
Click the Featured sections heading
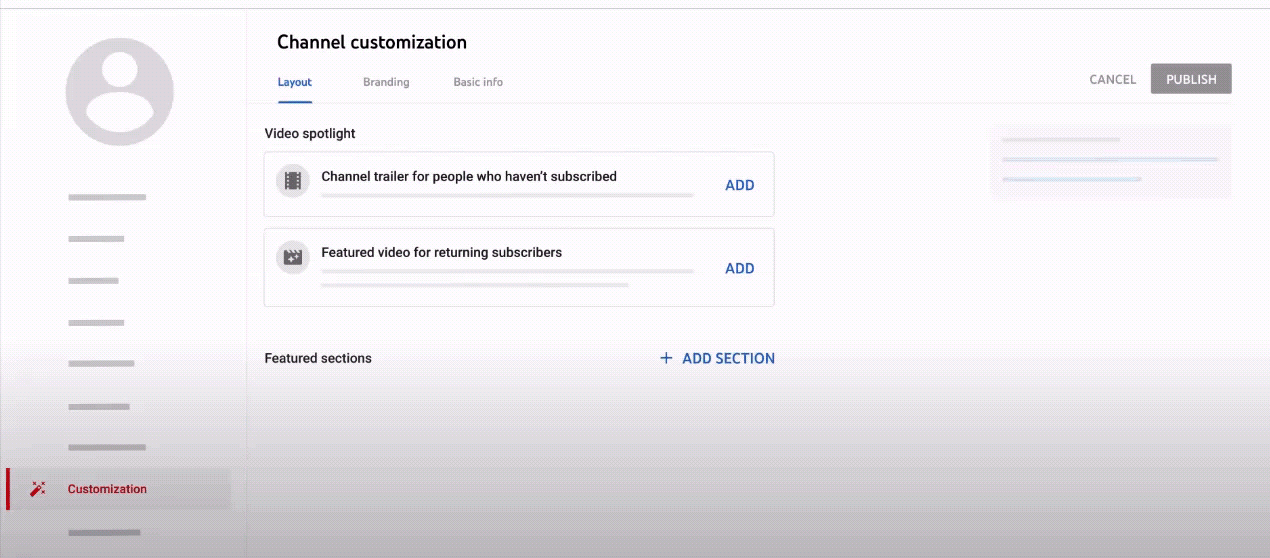pyautogui.click(x=318, y=358)
